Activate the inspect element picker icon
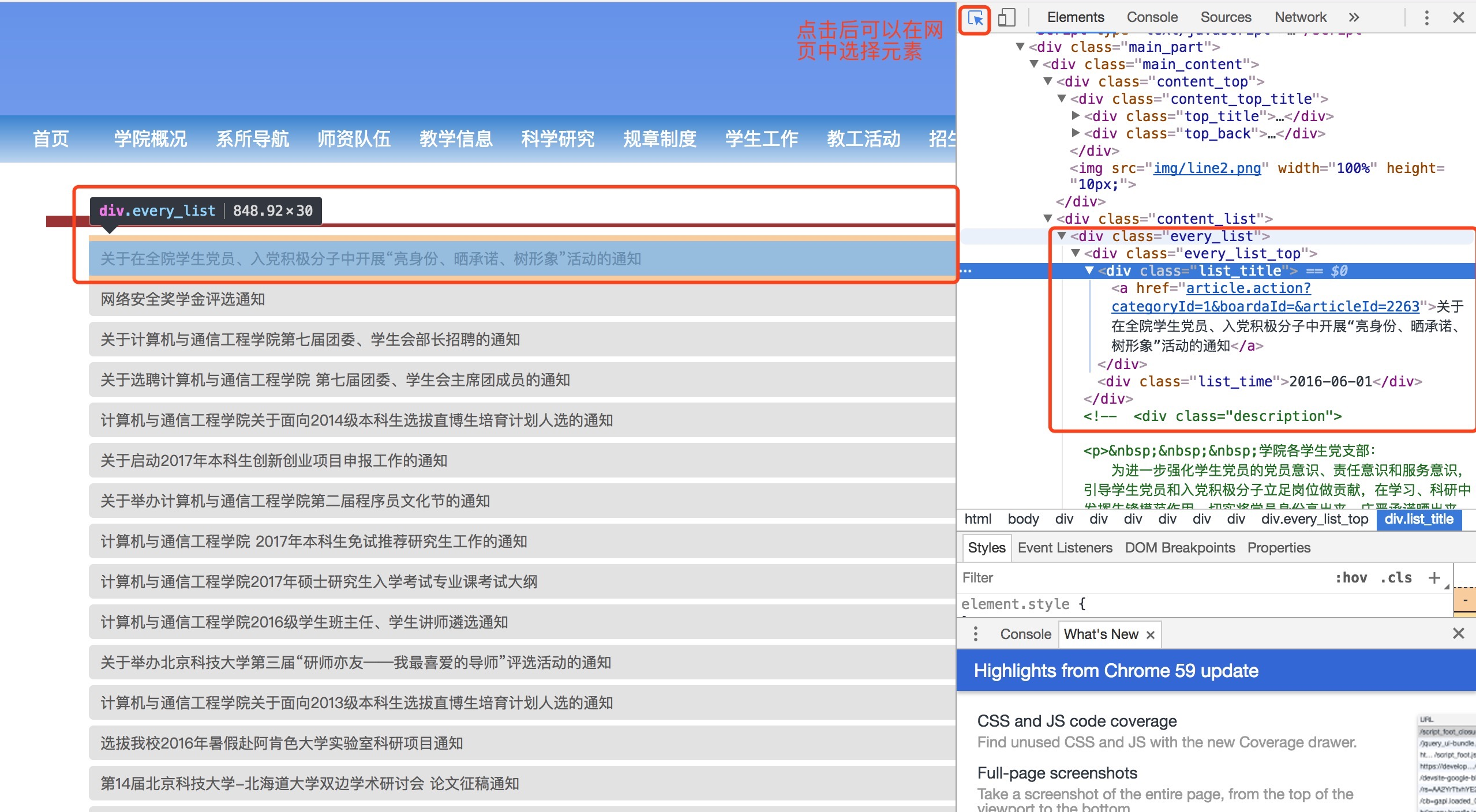The height and width of the screenshot is (812, 1476). 975,18
